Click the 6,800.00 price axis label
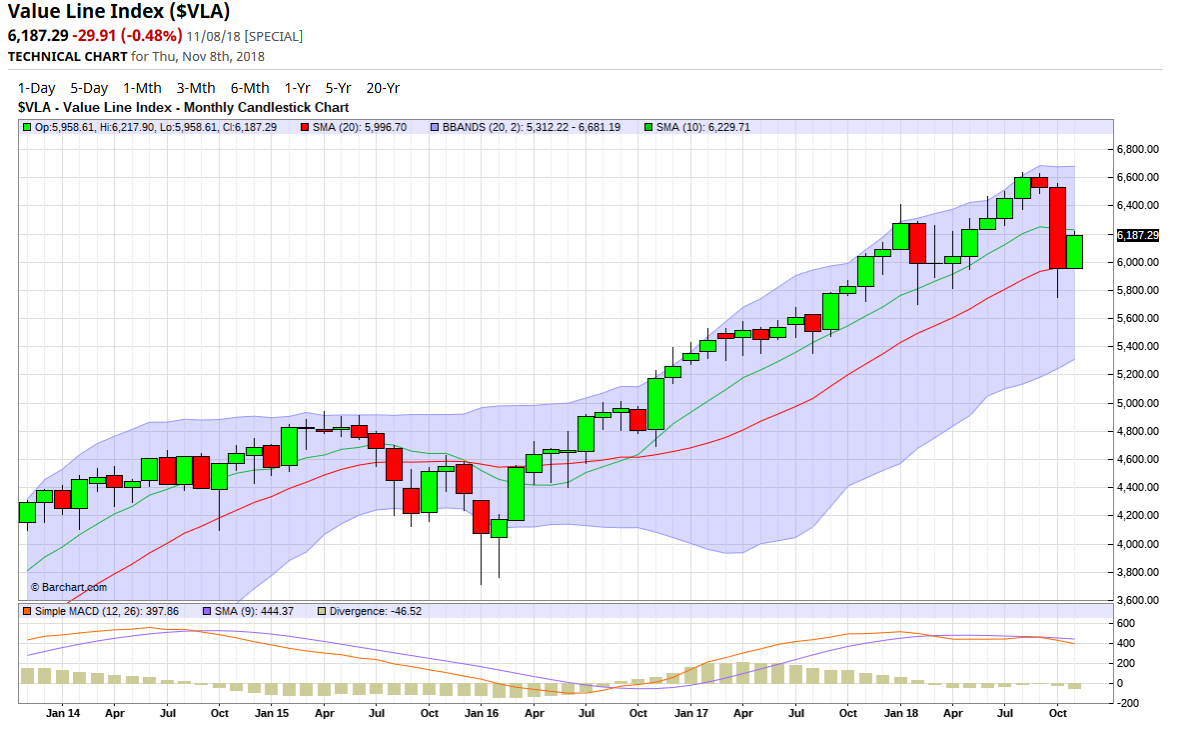1185x738 pixels. tap(1137, 150)
